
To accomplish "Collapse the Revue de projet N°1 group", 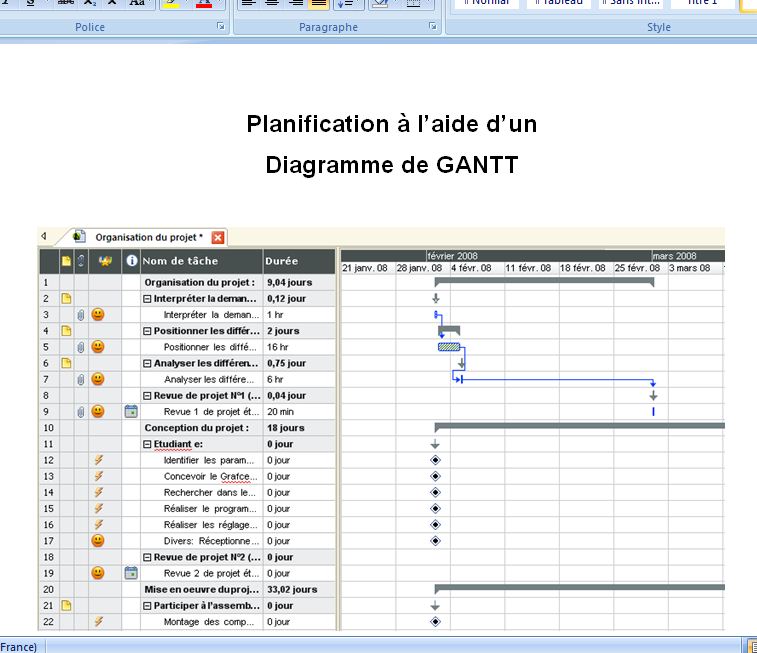I will pos(147,396).
